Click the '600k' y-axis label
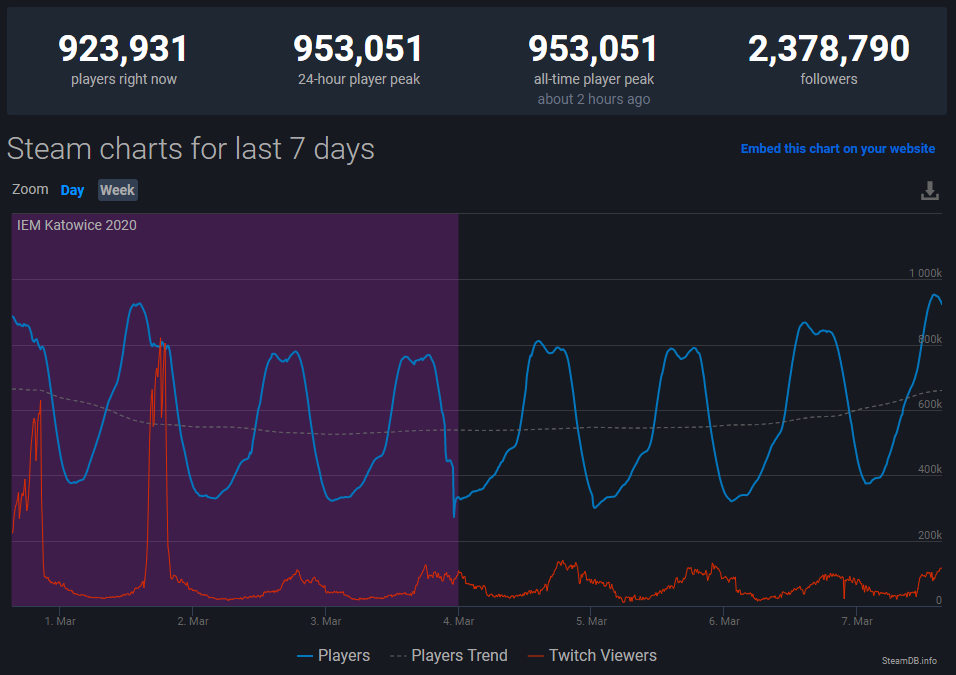The image size is (956, 675). tap(930, 404)
